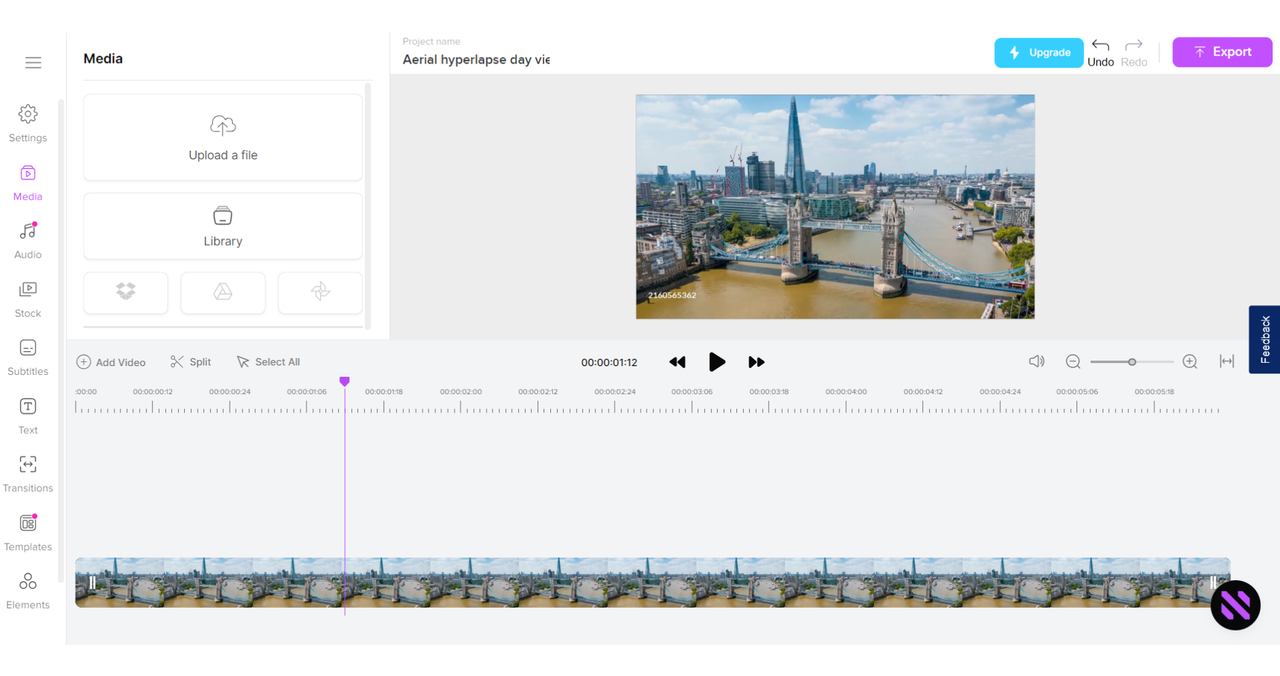The height and width of the screenshot is (676, 1280).
Task: Click Upload a file
Action: (x=223, y=138)
